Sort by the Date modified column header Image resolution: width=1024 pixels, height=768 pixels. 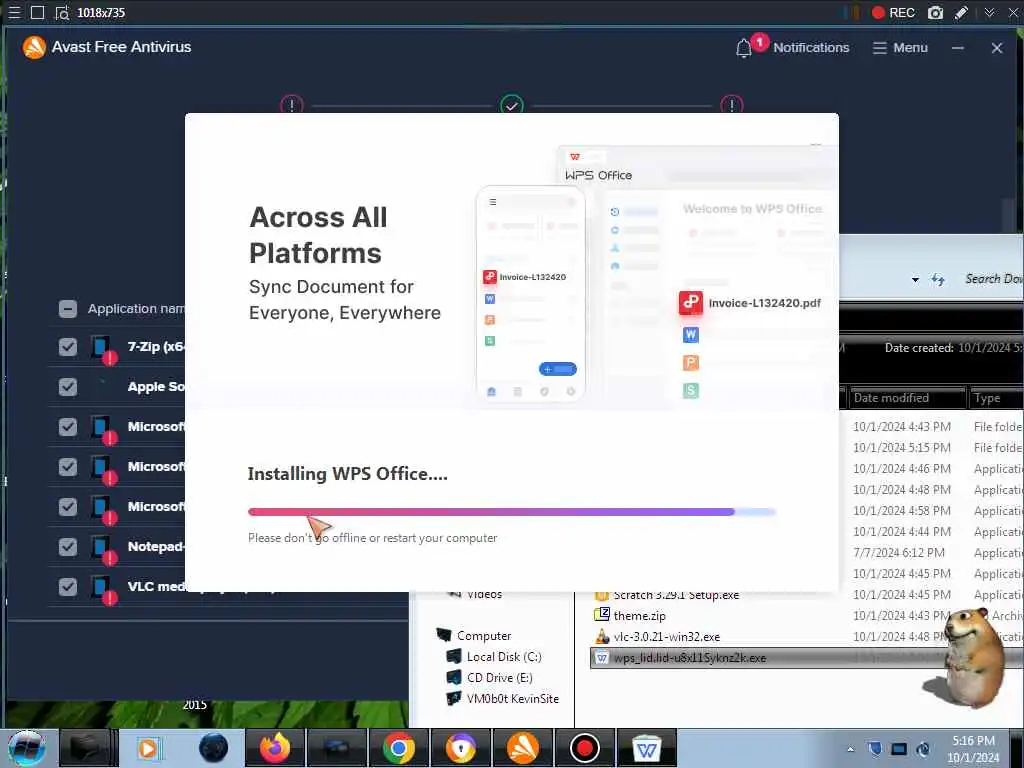[x=908, y=398]
